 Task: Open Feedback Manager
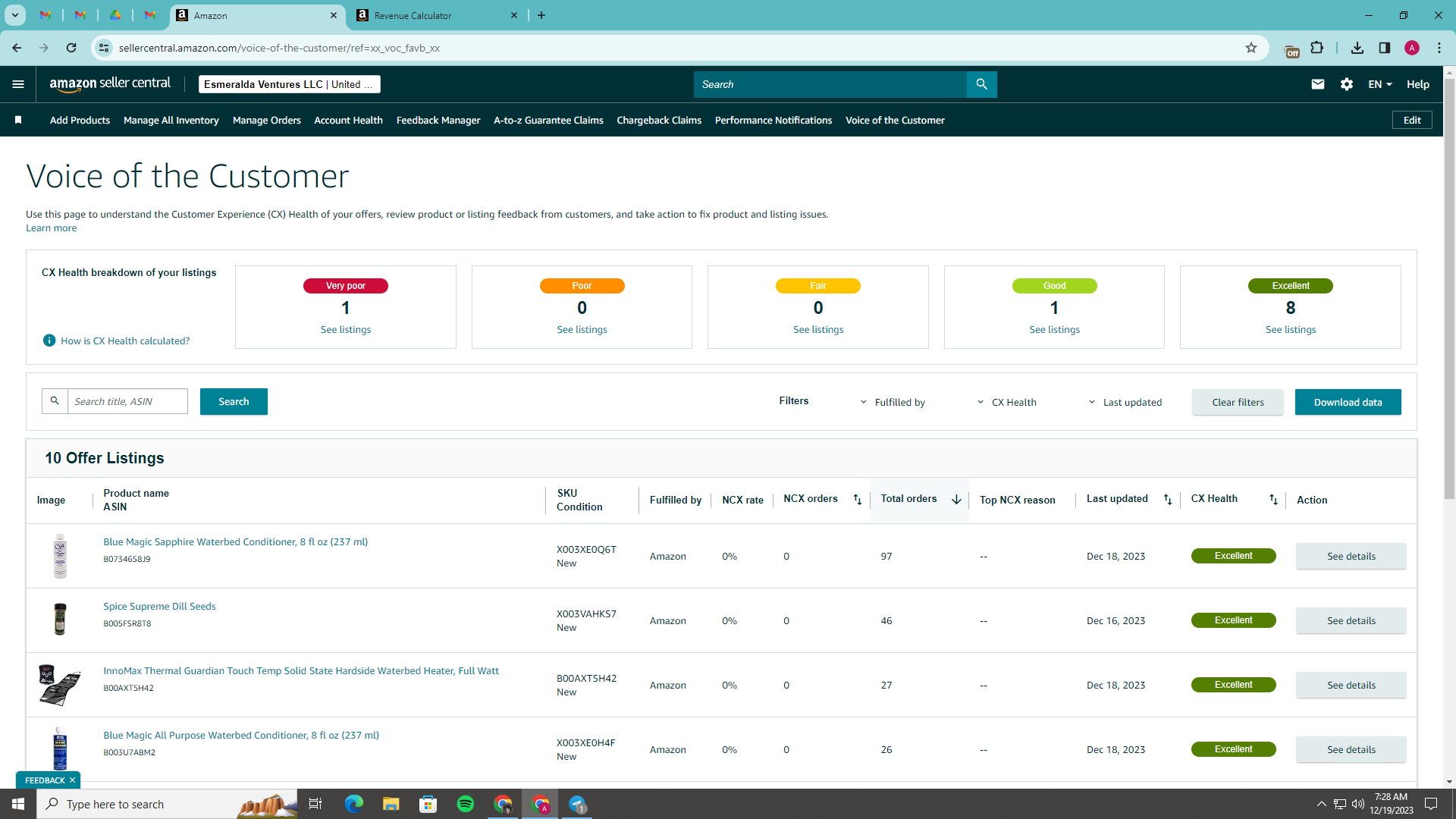(438, 120)
